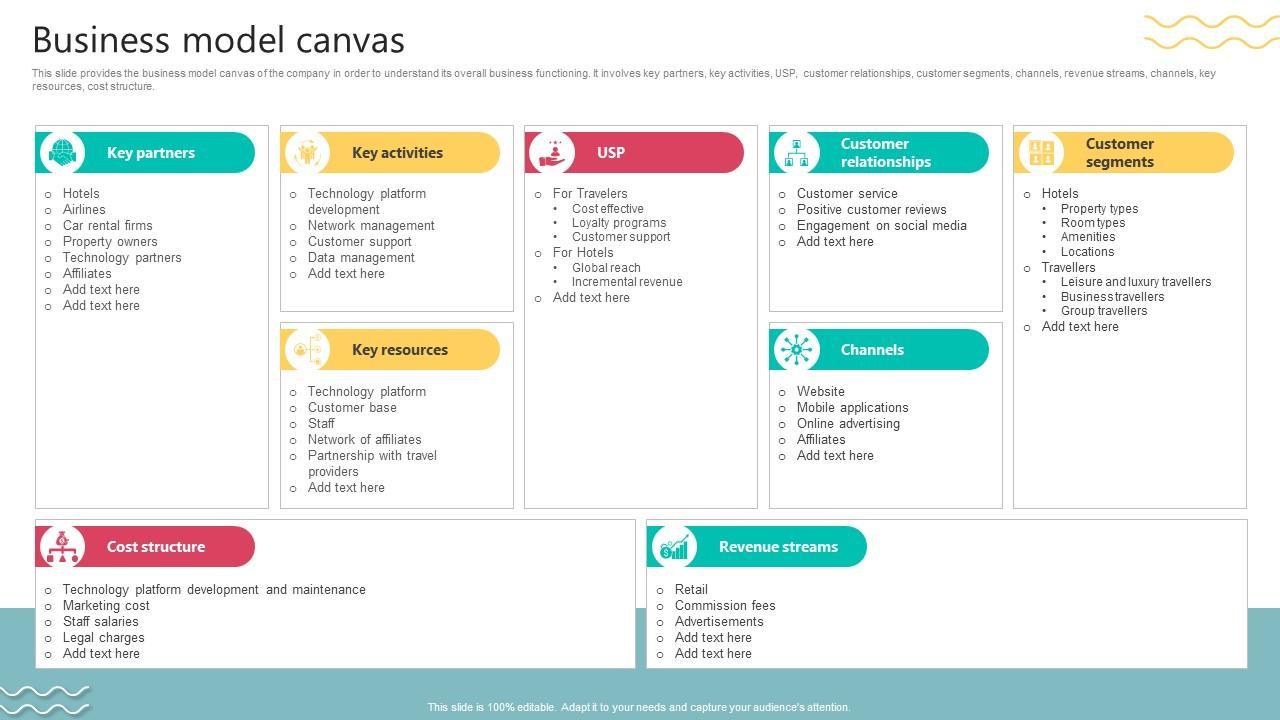Screen dimensions: 1280x720
Task: Select 'Mobile applications' bullet text
Action: pos(853,408)
